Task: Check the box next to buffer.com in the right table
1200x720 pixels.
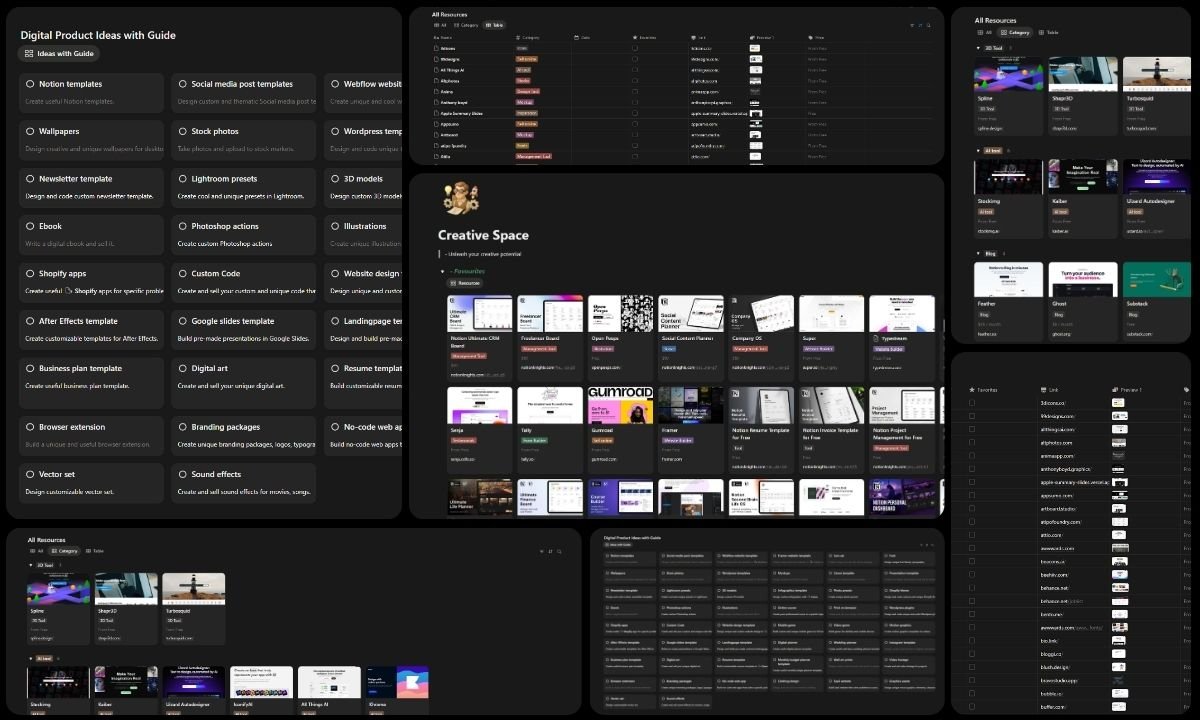Action: (x=972, y=706)
